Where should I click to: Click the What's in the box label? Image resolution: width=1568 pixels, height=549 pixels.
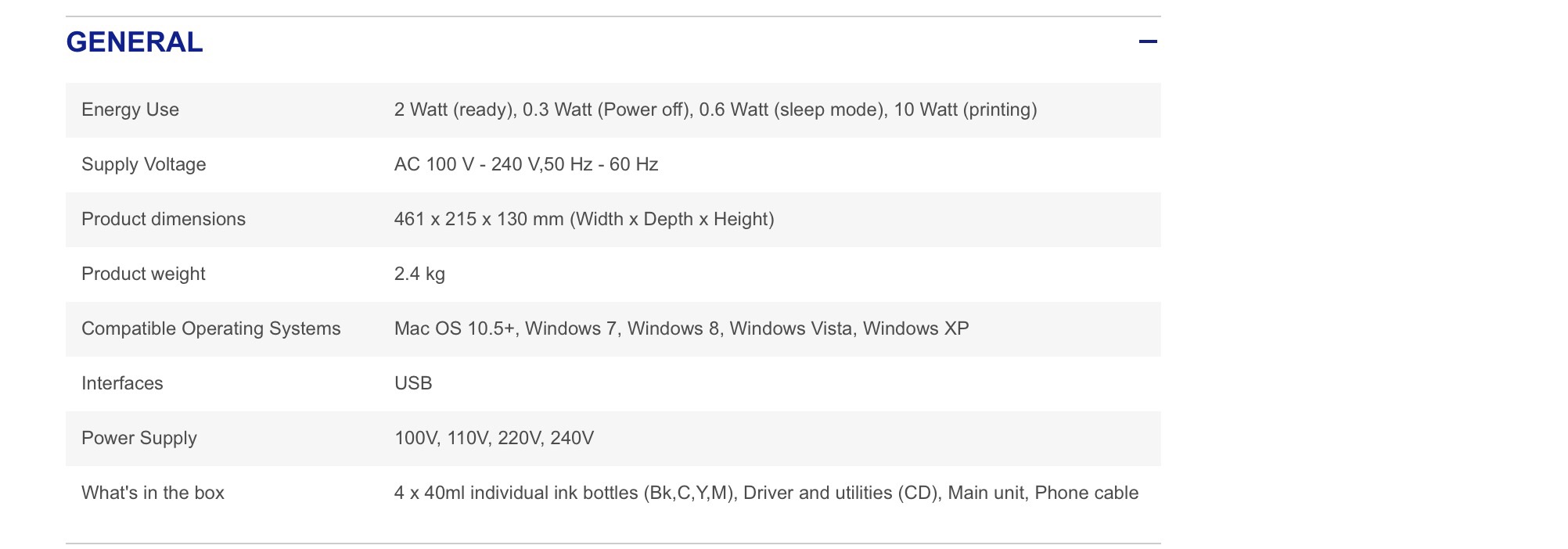pos(153,493)
